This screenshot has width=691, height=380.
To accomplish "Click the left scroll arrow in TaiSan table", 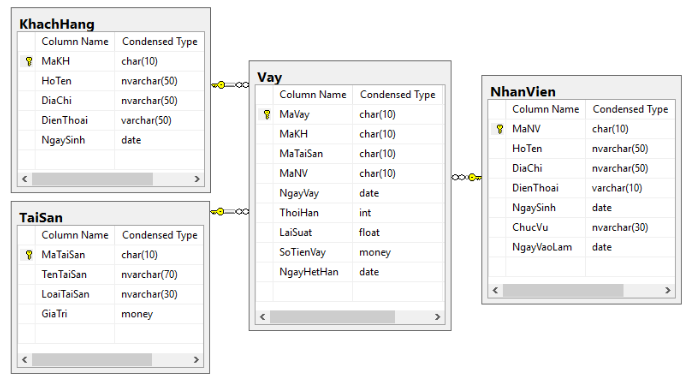I will pos(25,360).
